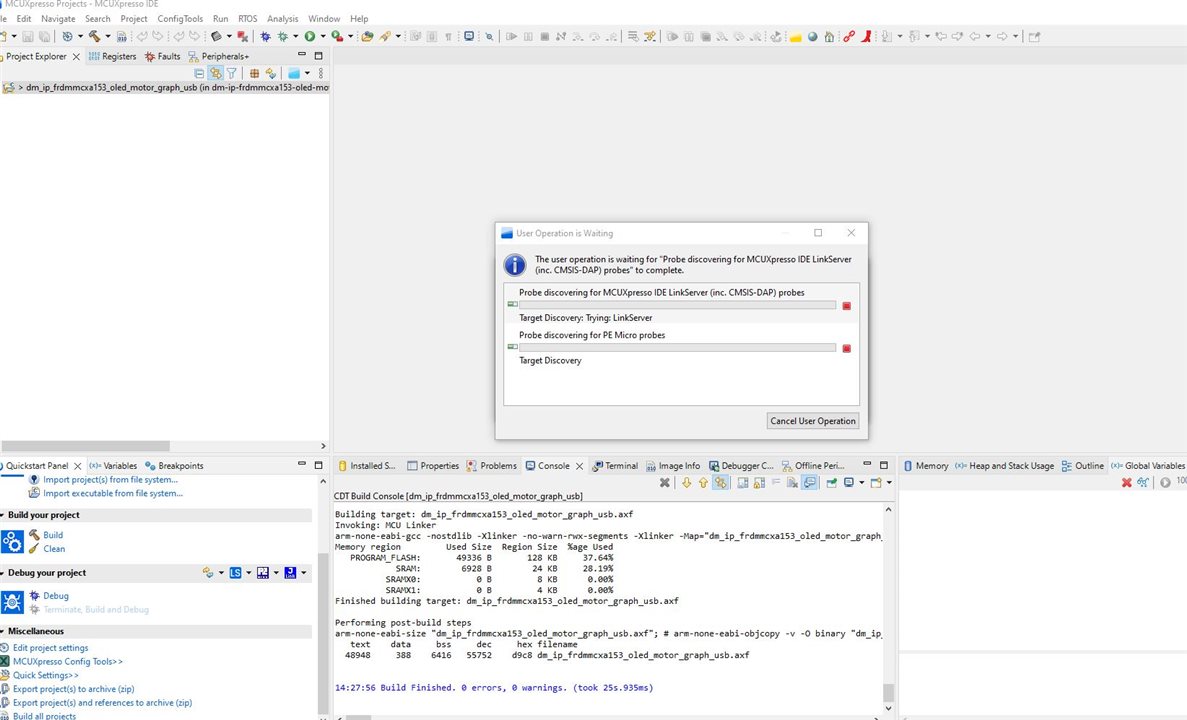Click Edit project settings link

tap(51, 648)
